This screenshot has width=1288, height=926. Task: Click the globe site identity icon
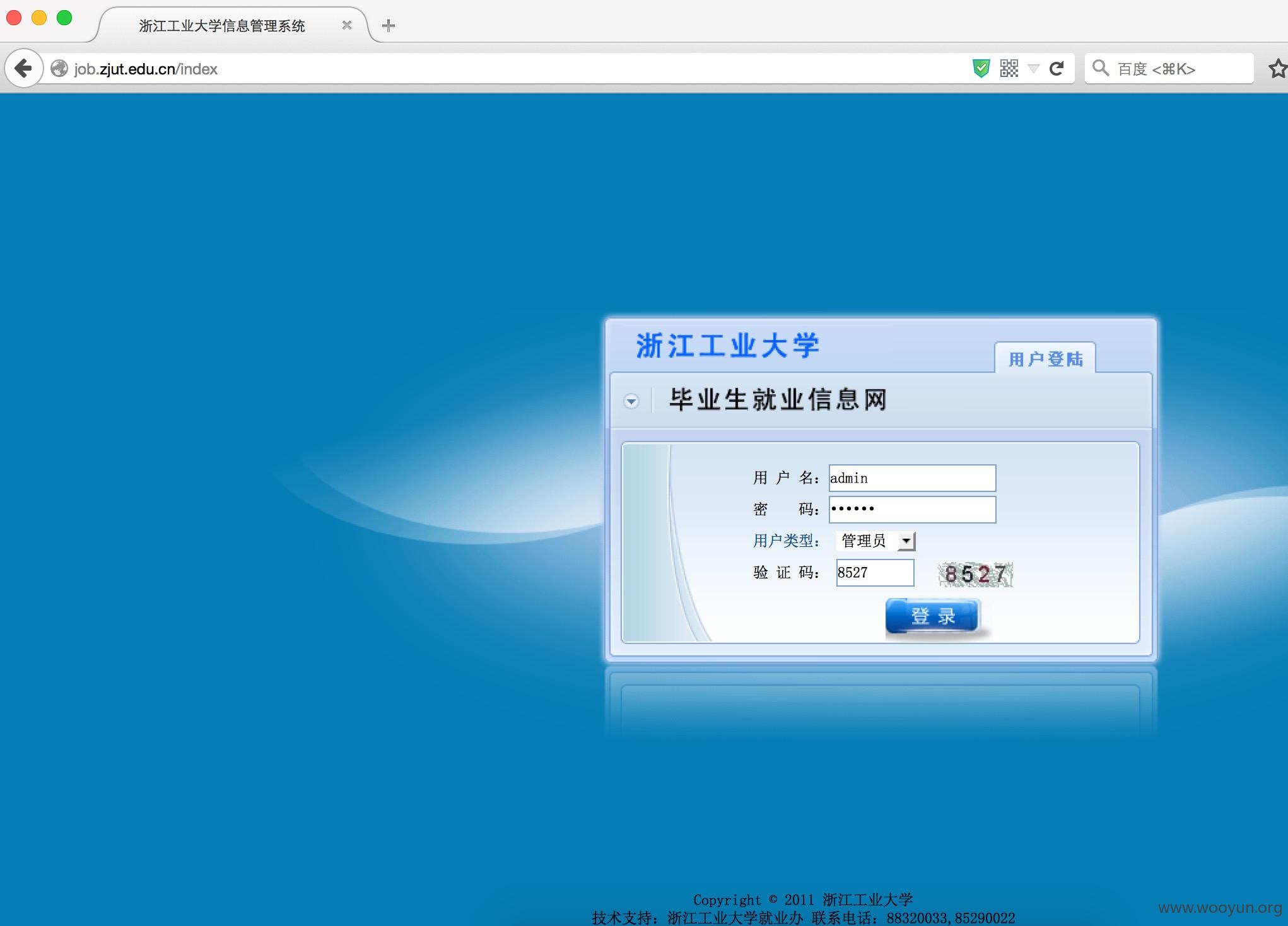59,68
